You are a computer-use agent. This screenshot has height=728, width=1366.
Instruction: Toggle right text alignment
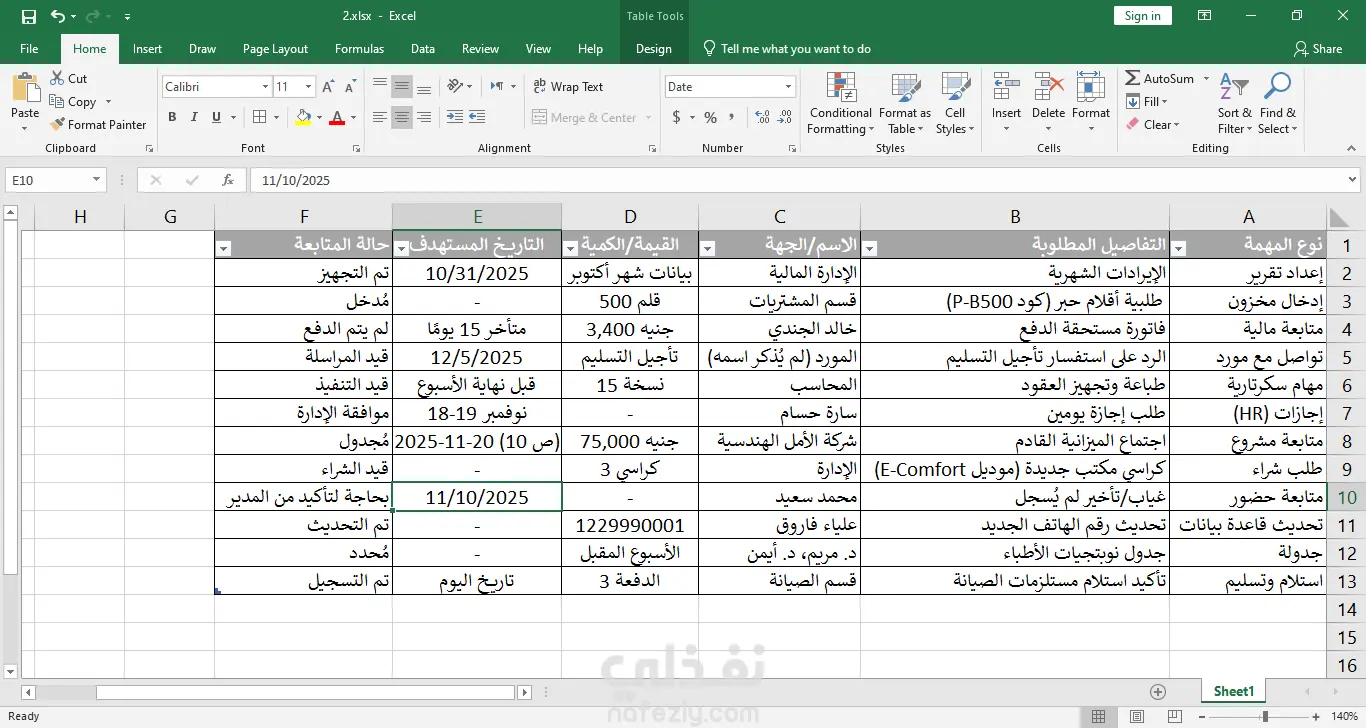(424, 118)
